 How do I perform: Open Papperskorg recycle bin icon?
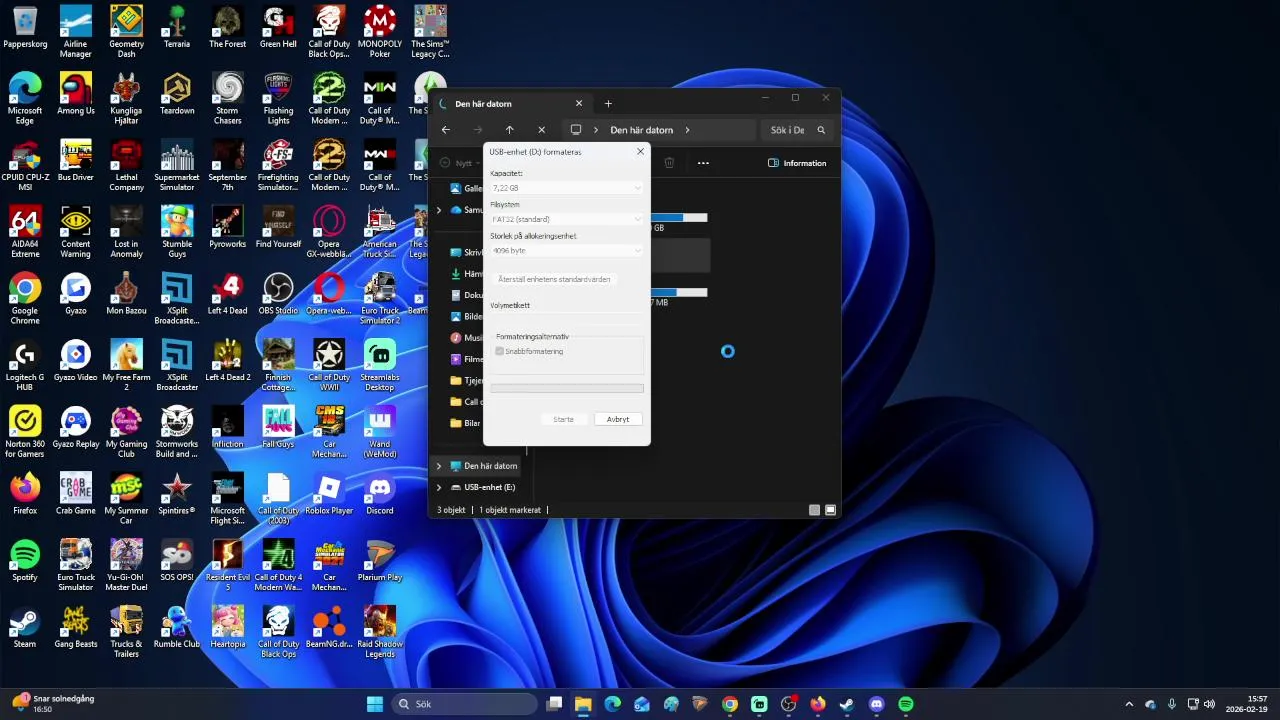click(25, 28)
